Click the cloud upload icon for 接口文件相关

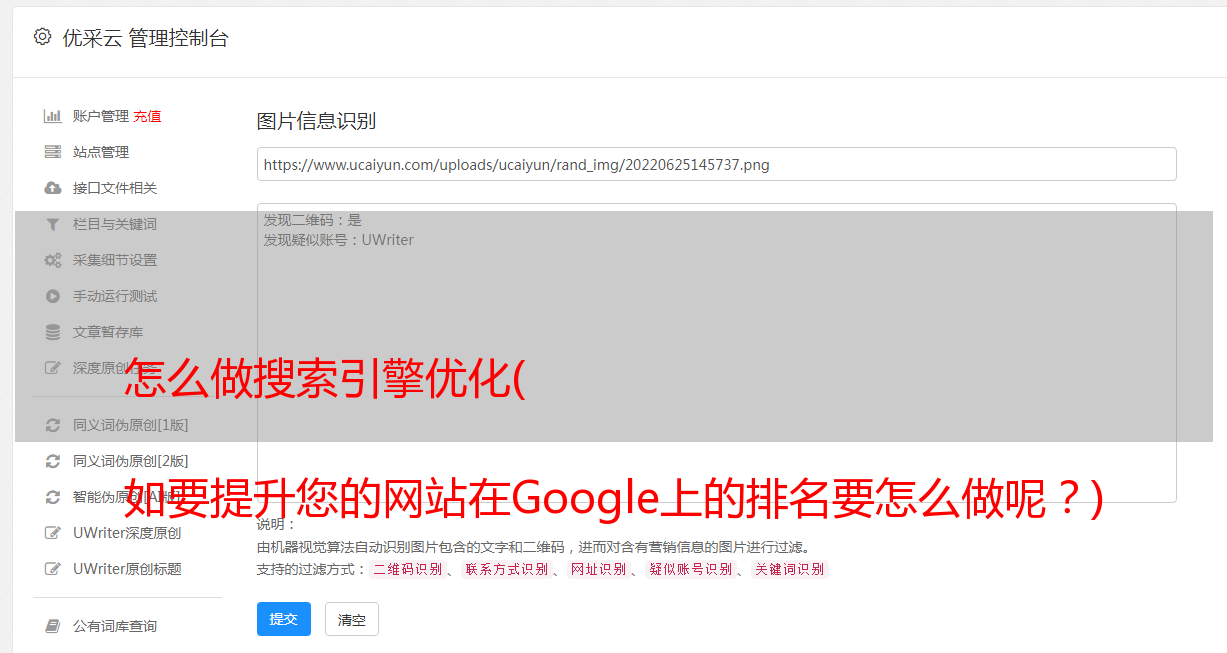point(53,188)
